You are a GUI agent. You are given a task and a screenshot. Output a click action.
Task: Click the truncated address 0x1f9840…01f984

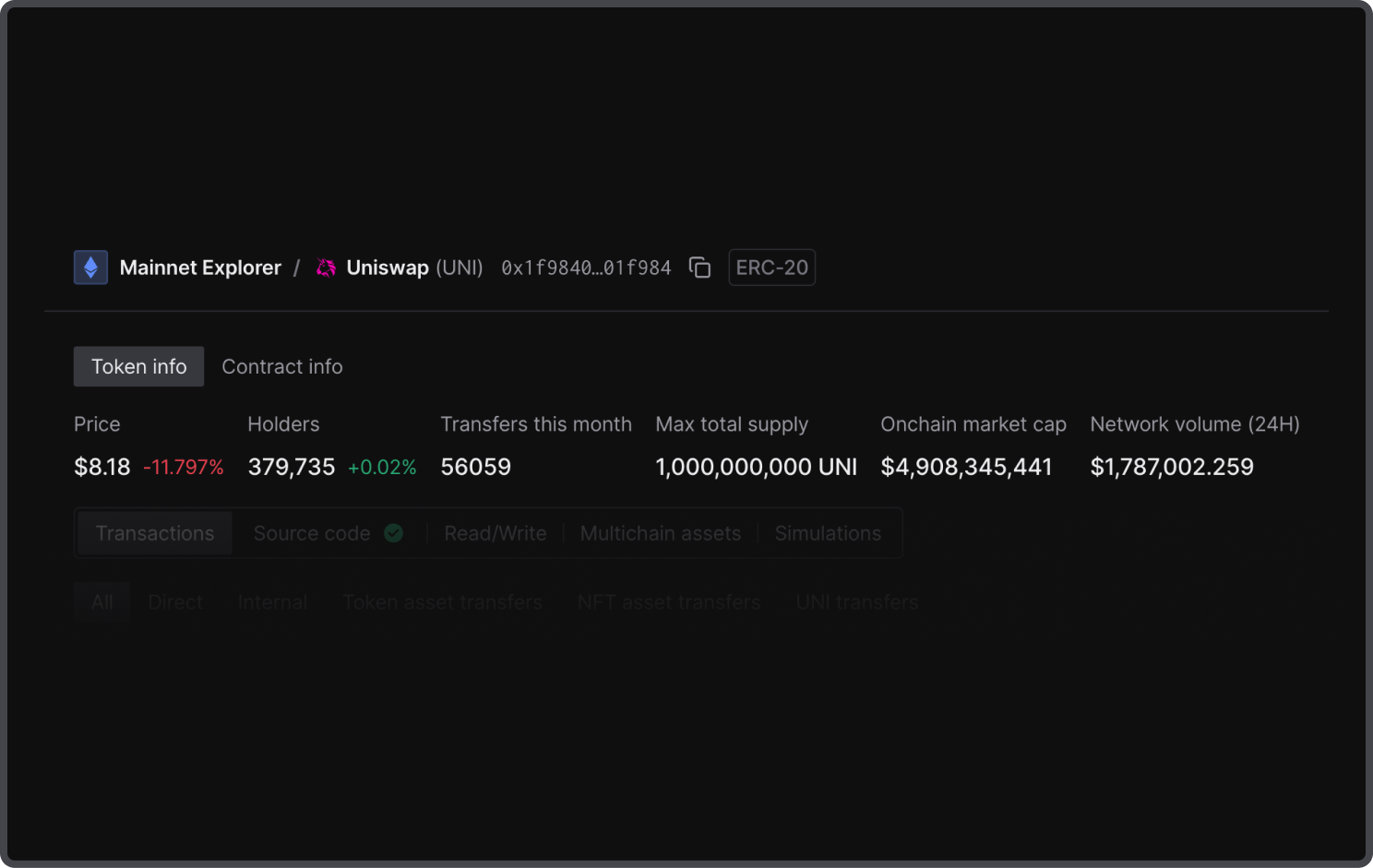pyautogui.click(x=586, y=268)
